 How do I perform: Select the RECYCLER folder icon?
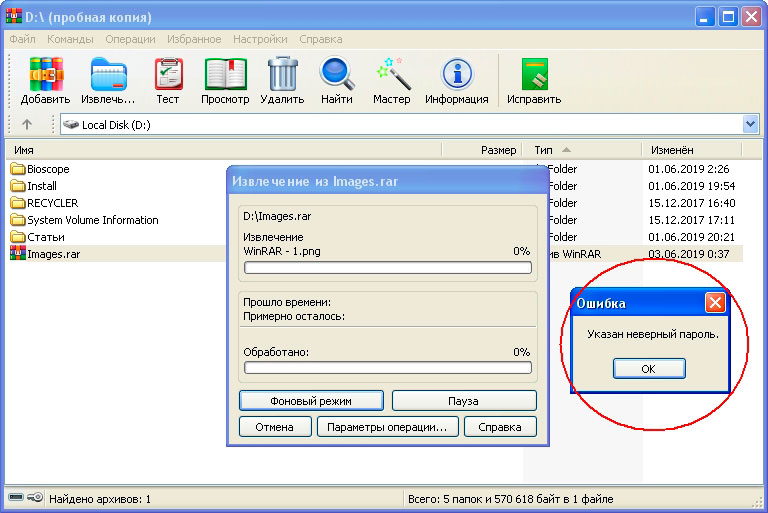click(x=18, y=203)
